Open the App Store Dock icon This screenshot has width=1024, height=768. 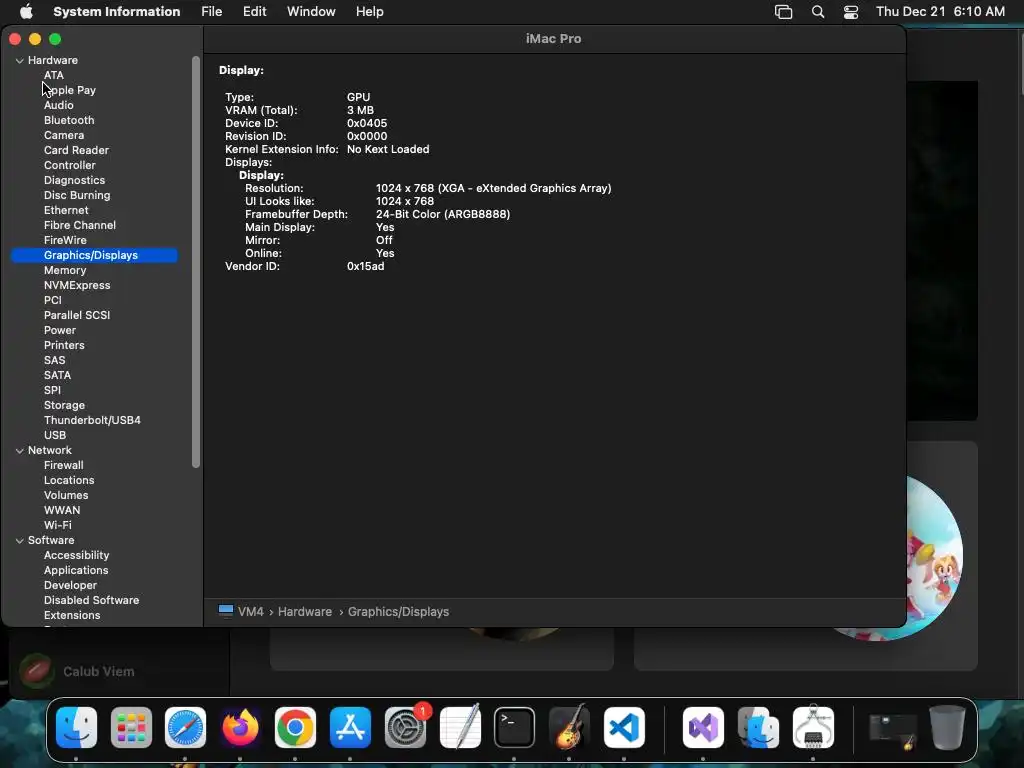350,728
